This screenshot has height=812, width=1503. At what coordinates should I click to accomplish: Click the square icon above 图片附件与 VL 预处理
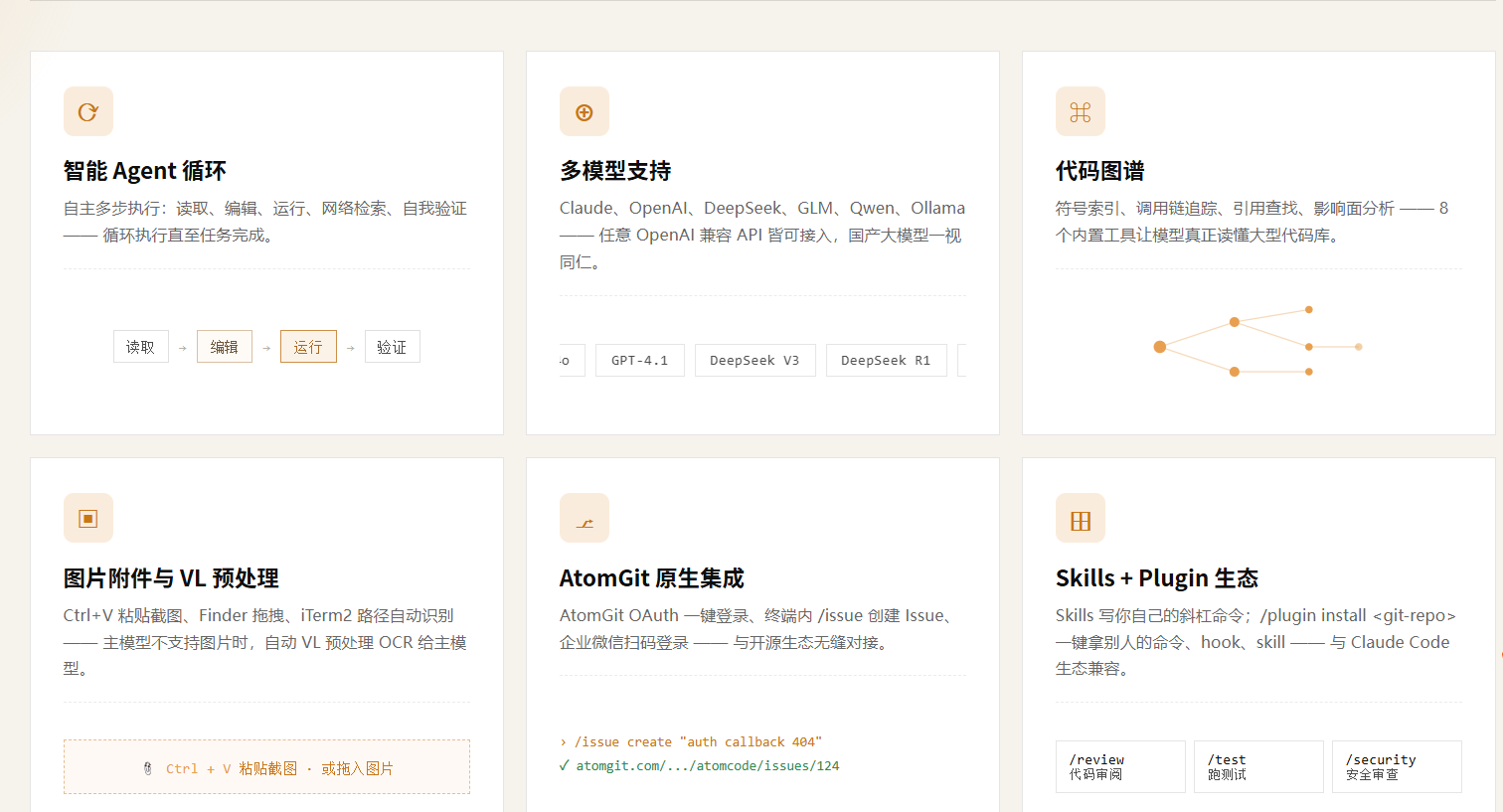click(x=88, y=518)
